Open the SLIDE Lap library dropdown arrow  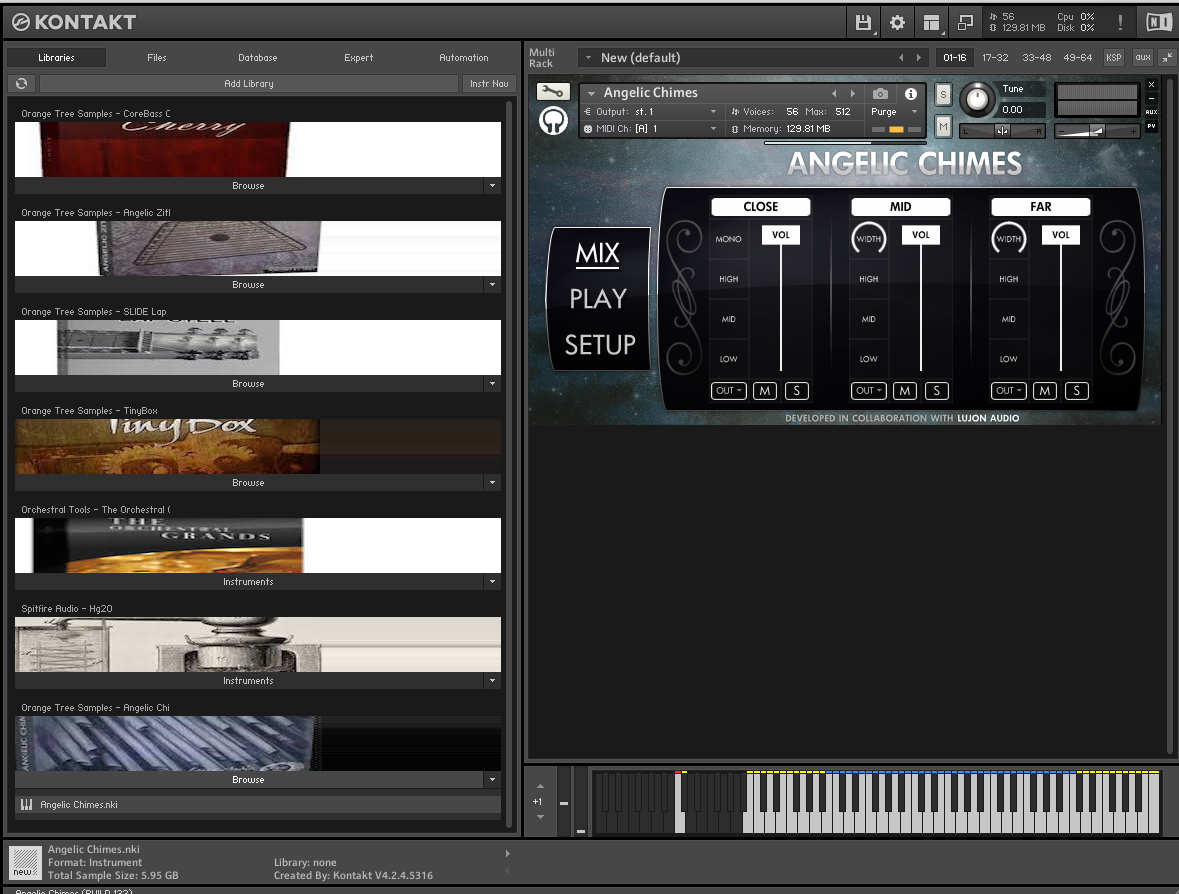pos(493,384)
